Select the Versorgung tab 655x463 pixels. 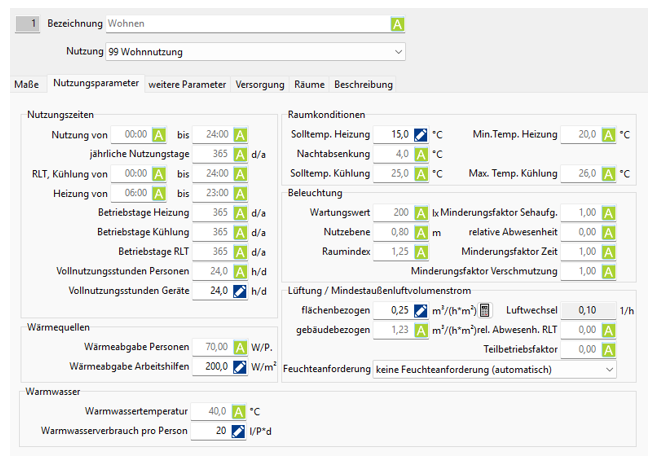pos(259,85)
